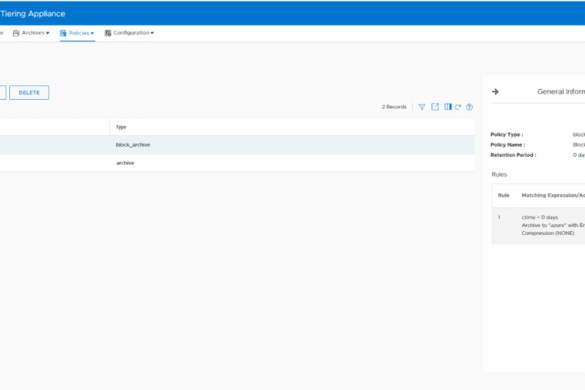Select the block_archive policy row

(x=237, y=145)
